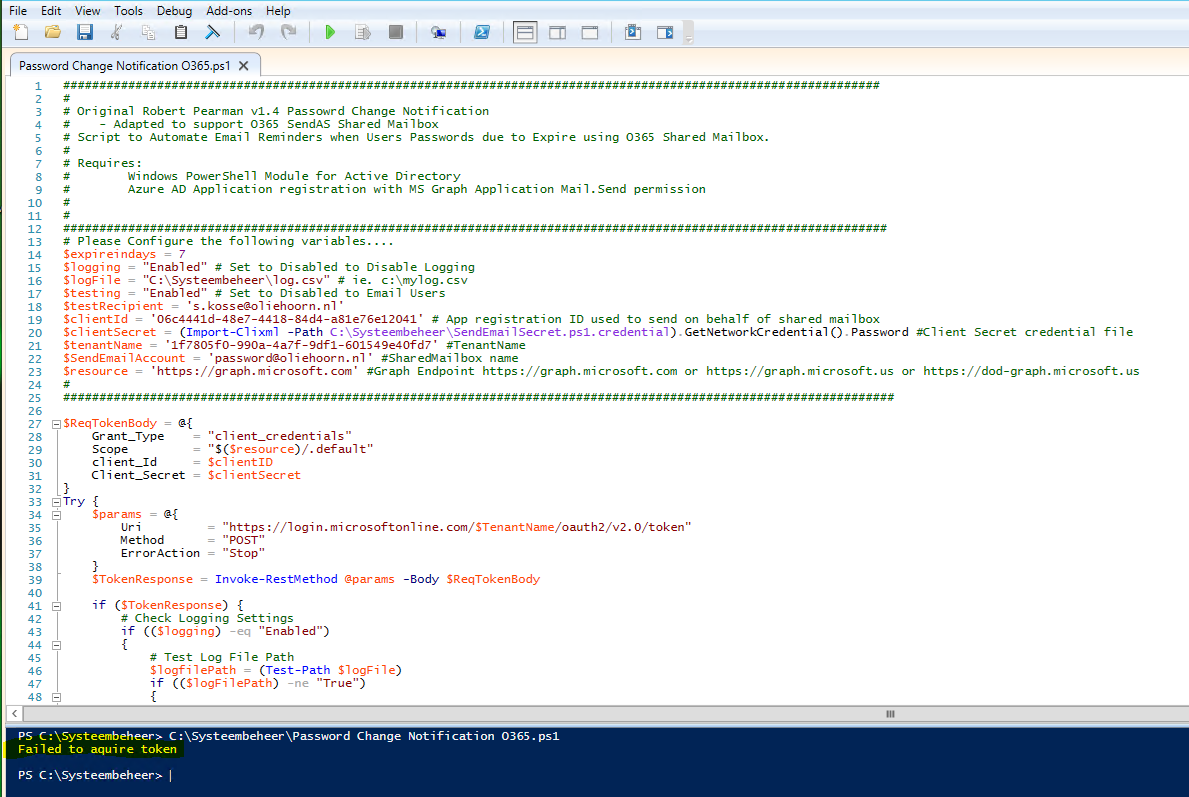Viewport: 1189px width, 797px height.
Task: Select Password Change Notification O365.ps1 tab
Action: pyautogui.click(x=124, y=66)
